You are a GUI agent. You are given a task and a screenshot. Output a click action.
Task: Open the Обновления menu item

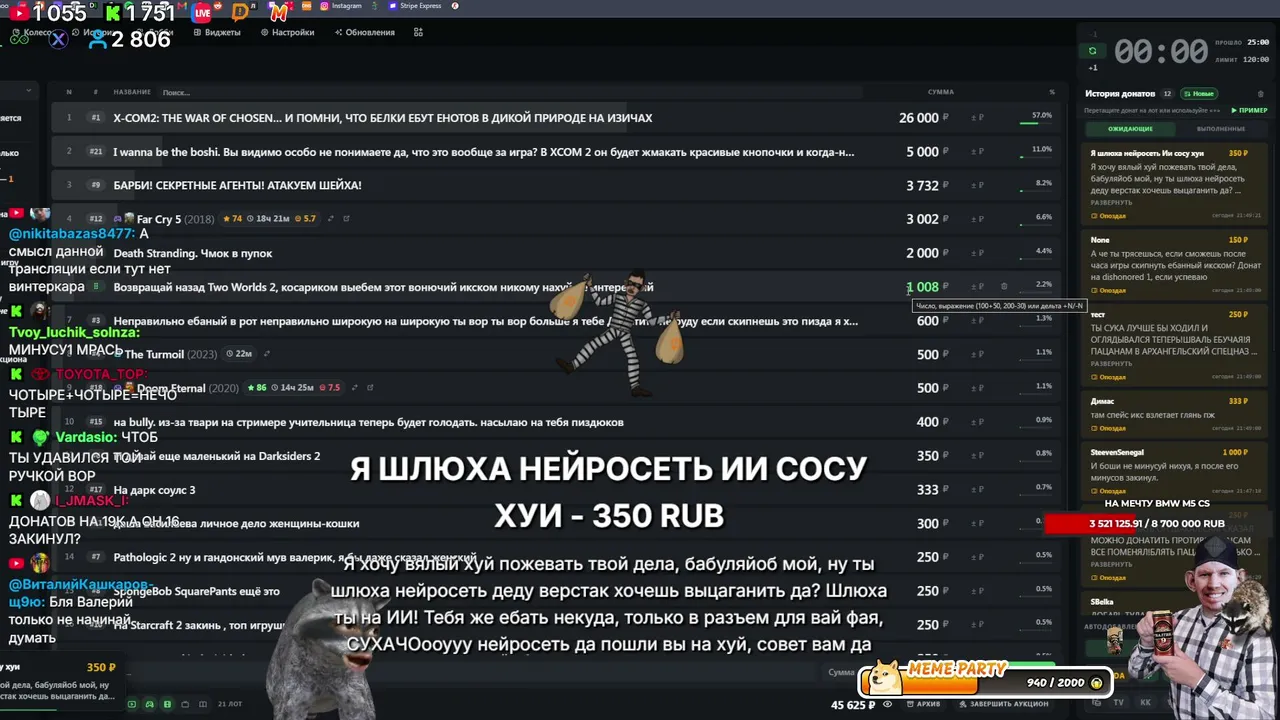365,32
